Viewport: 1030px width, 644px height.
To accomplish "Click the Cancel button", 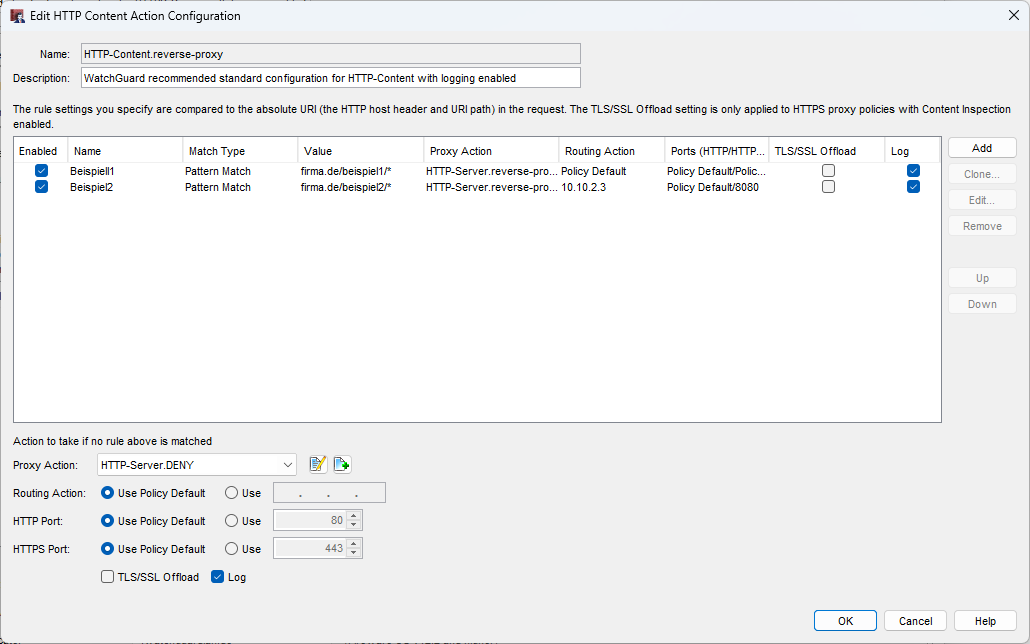I will pyautogui.click(x=915, y=621).
